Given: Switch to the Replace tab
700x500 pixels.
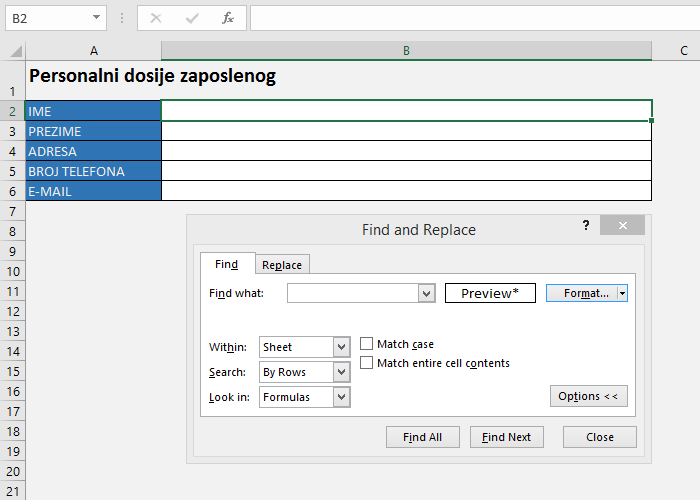Looking at the screenshot, I should [x=282, y=265].
